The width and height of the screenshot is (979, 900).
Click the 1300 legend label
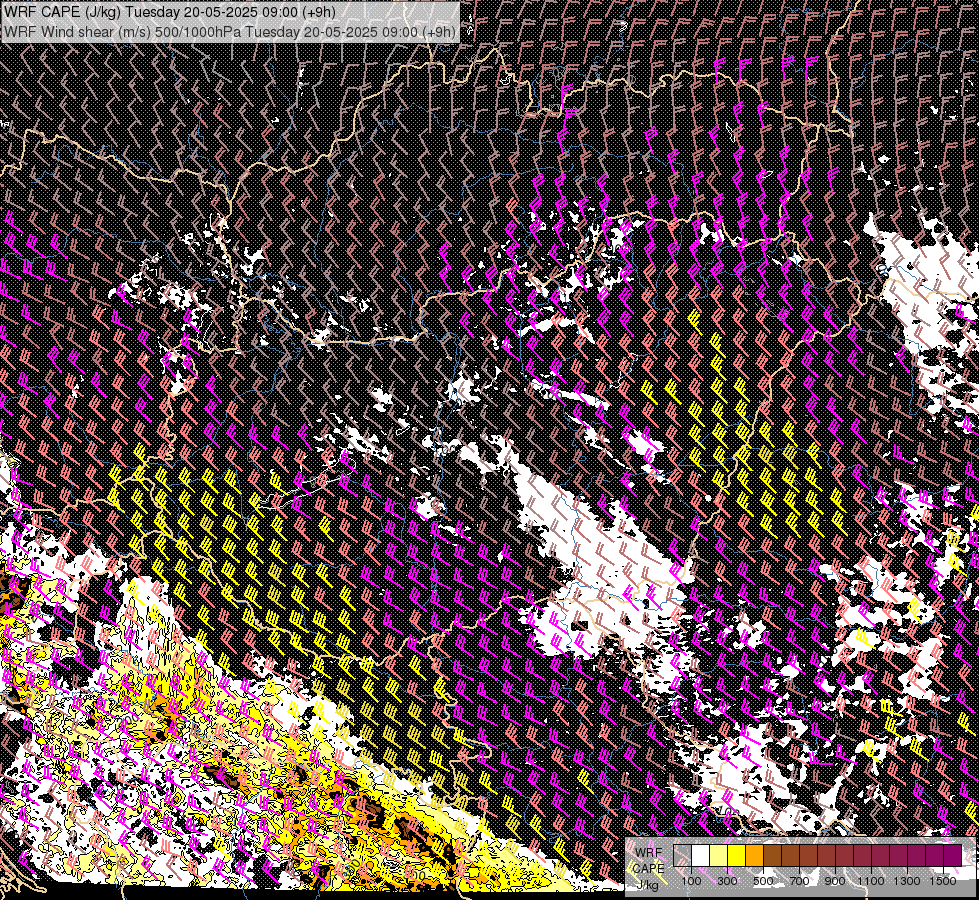[907, 881]
